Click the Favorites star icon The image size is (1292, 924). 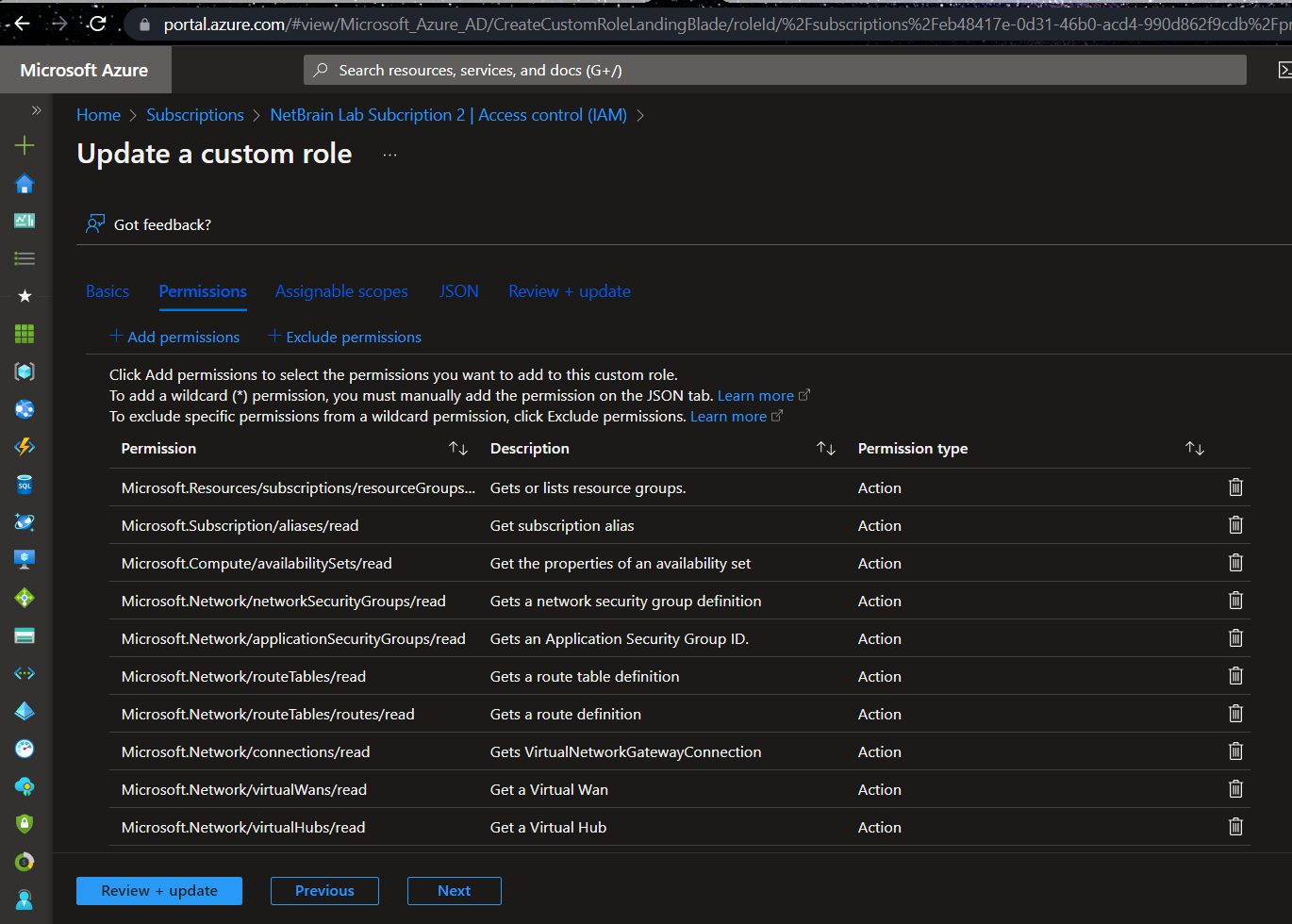coord(24,296)
